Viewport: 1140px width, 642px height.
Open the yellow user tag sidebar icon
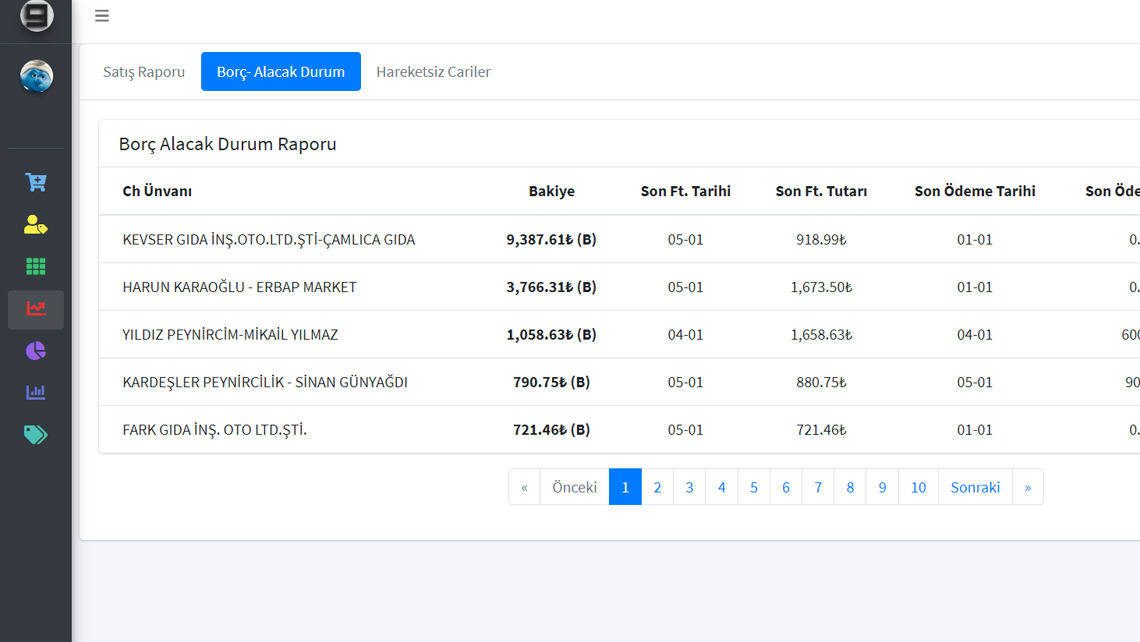click(36, 225)
